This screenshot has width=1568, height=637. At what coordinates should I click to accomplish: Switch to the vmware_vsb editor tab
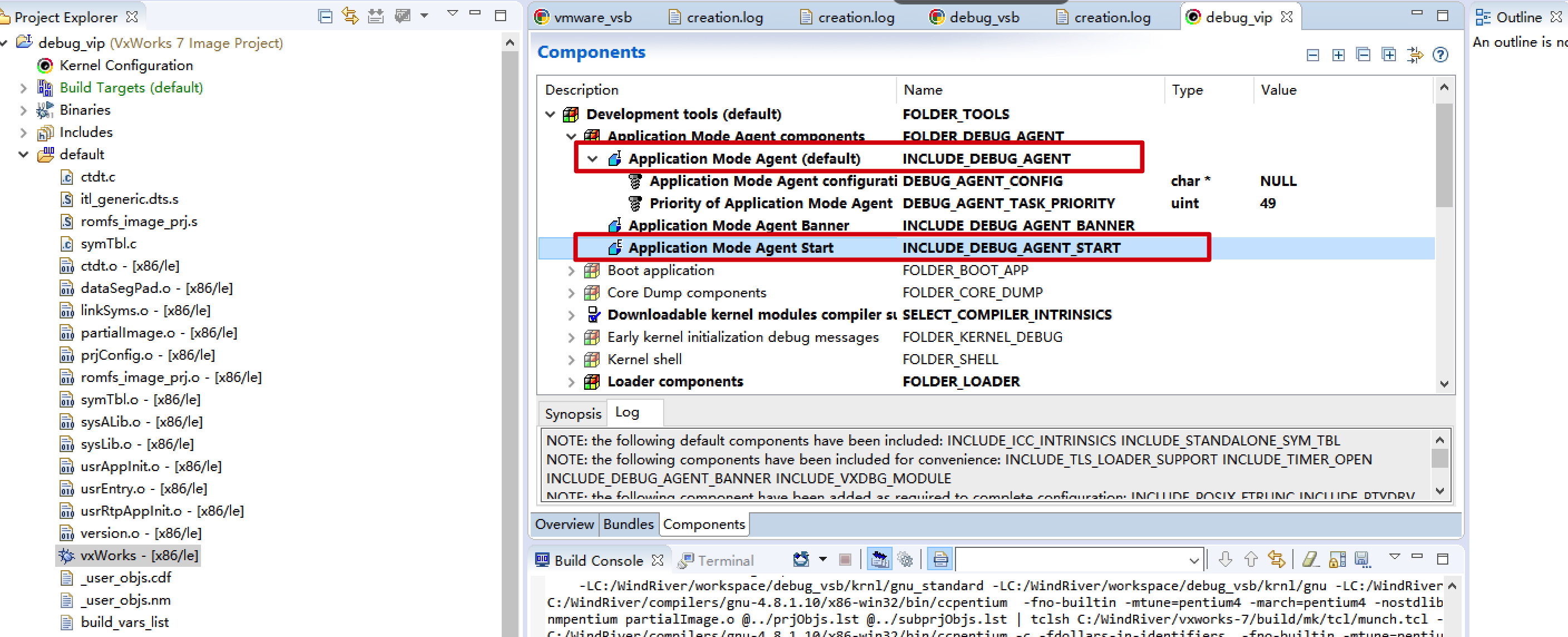pyautogui.click(x=584, y=18)
